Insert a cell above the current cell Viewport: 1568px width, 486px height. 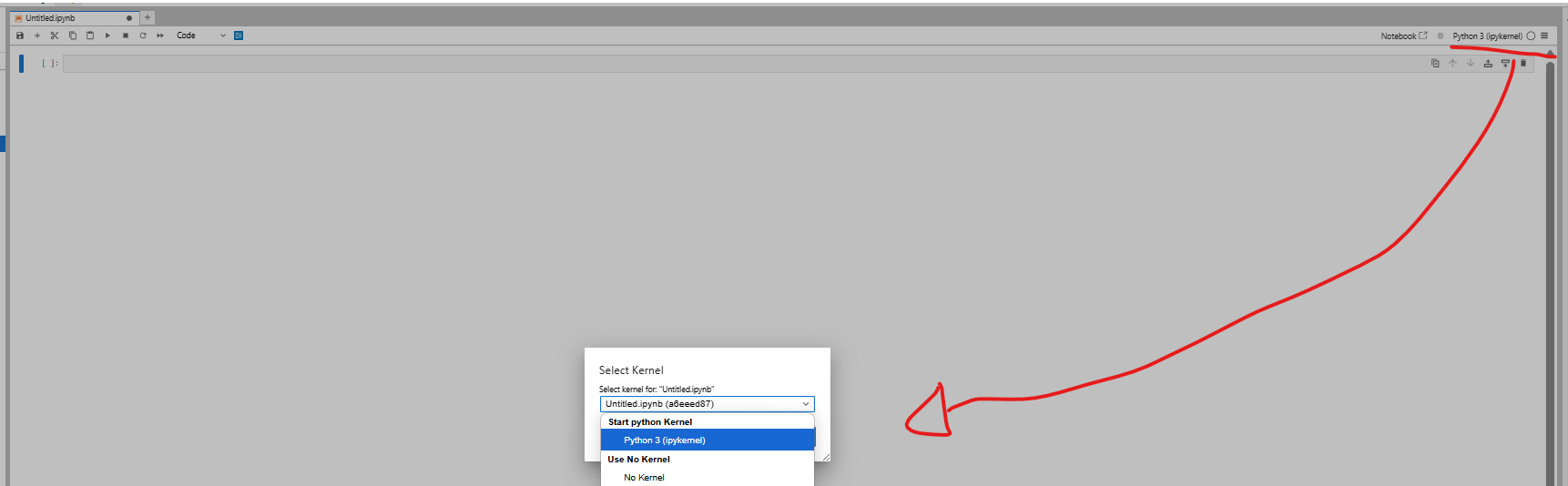(x=1488, y=64)
